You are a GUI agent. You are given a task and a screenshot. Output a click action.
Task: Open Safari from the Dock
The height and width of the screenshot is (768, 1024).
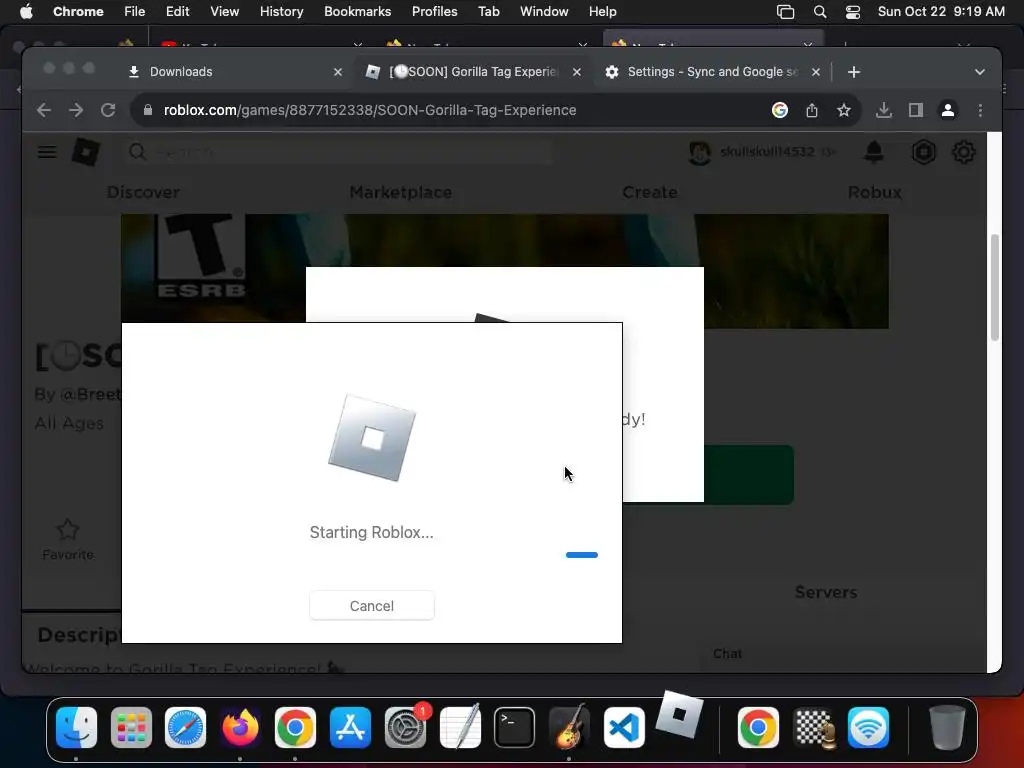(185, 727)
